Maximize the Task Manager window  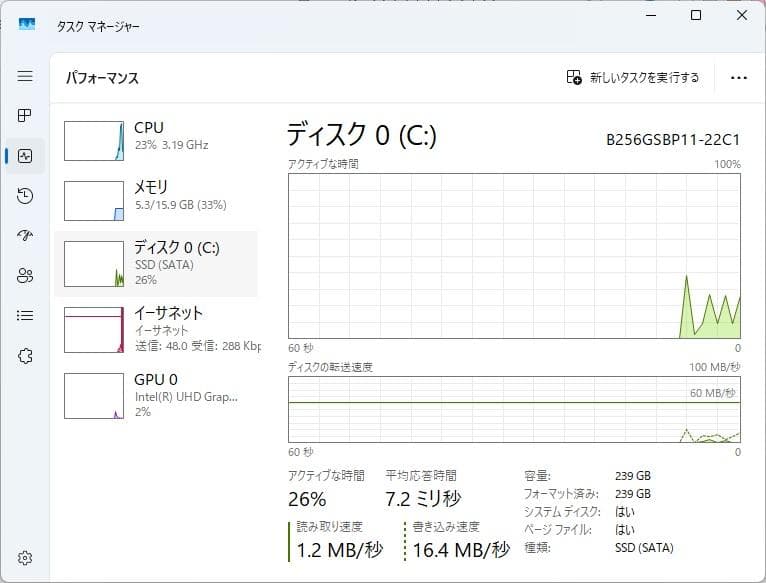tap(696, 15)
